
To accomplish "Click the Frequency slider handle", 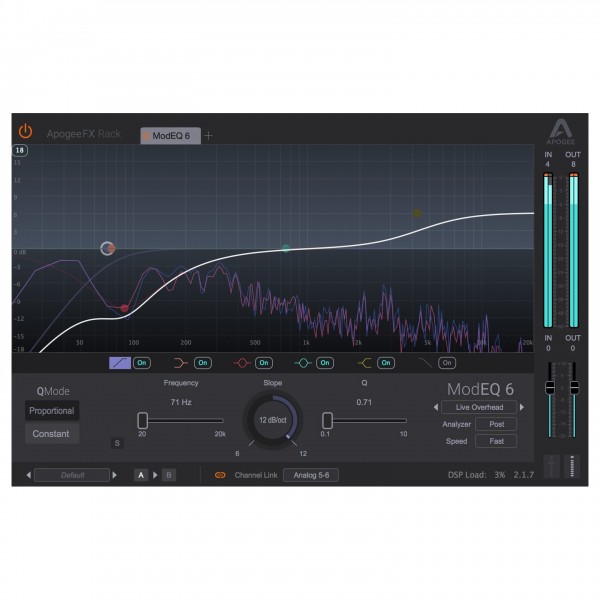I will 143,420.
